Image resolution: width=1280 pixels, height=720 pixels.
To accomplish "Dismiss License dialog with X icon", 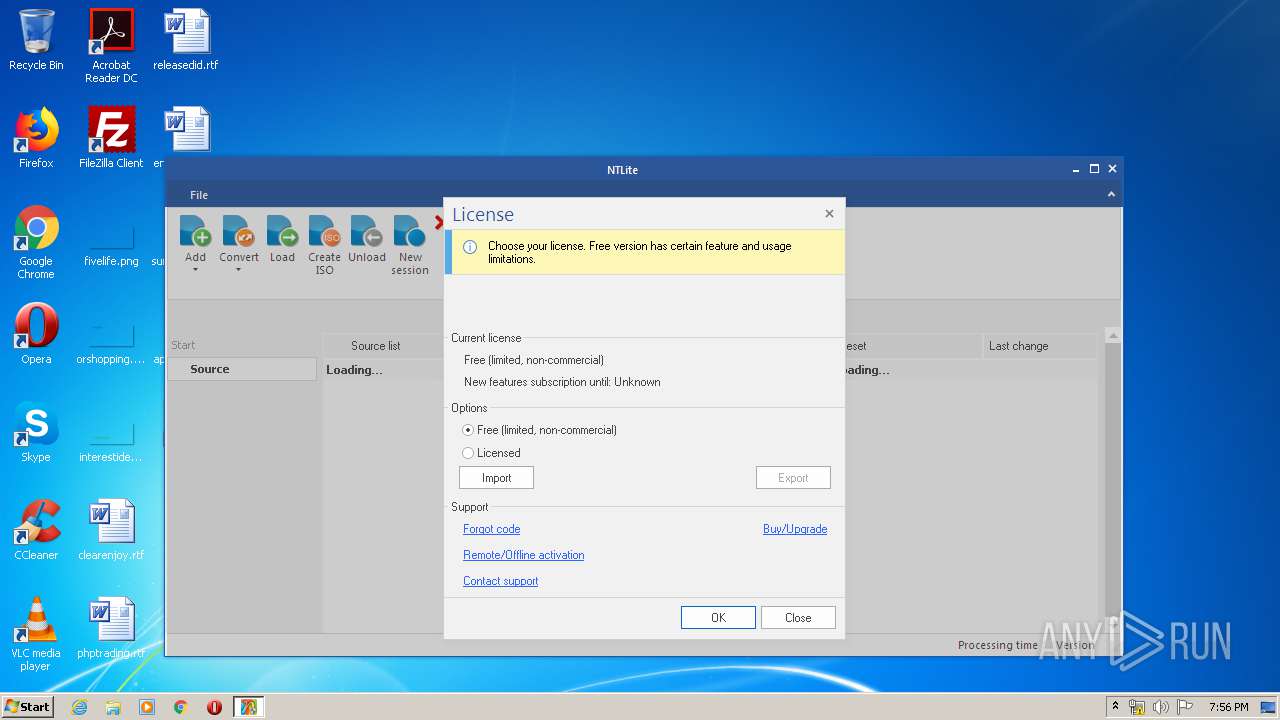I will [x=829, y=213].
